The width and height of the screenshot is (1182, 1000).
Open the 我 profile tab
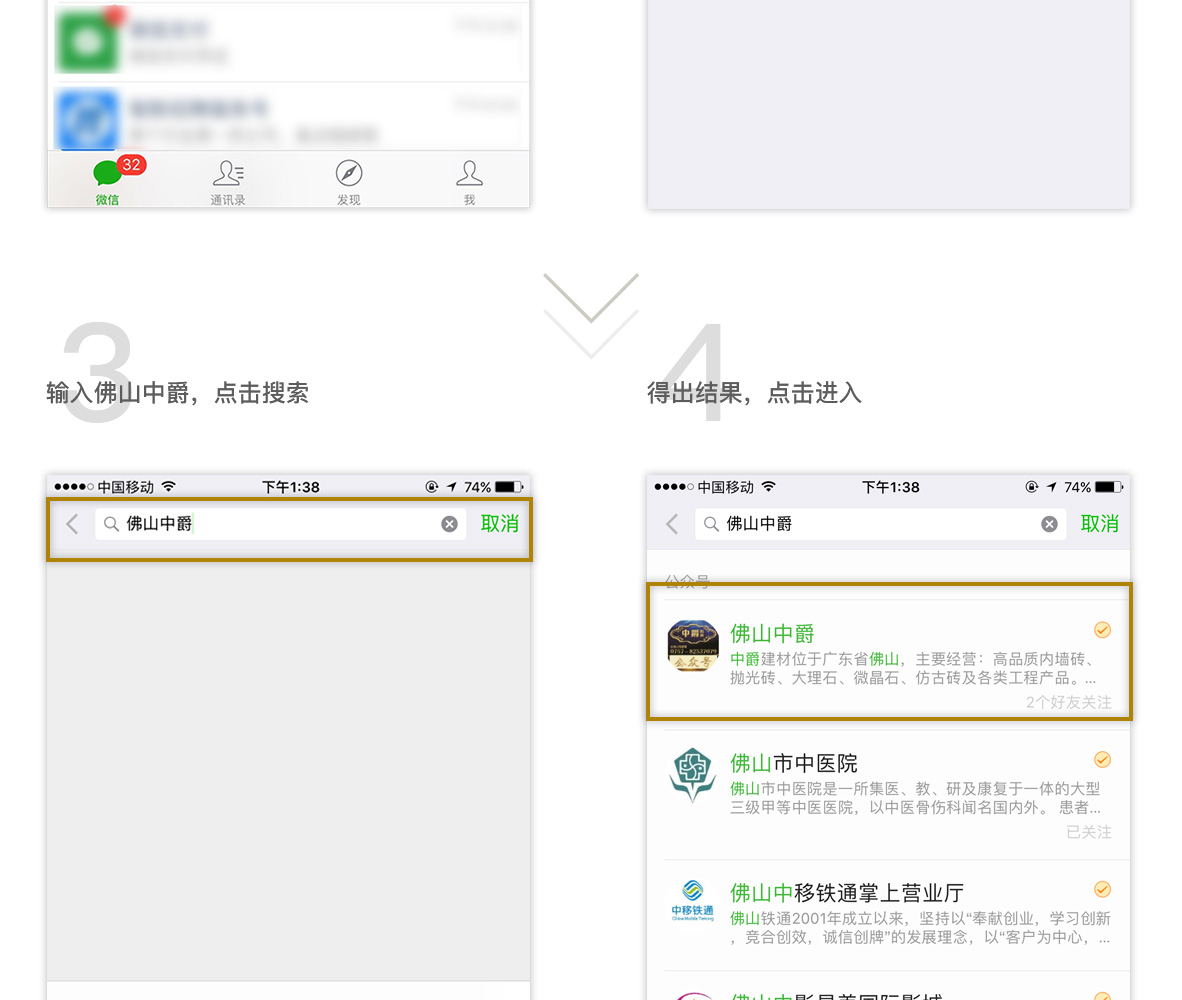tap(469, 181)
